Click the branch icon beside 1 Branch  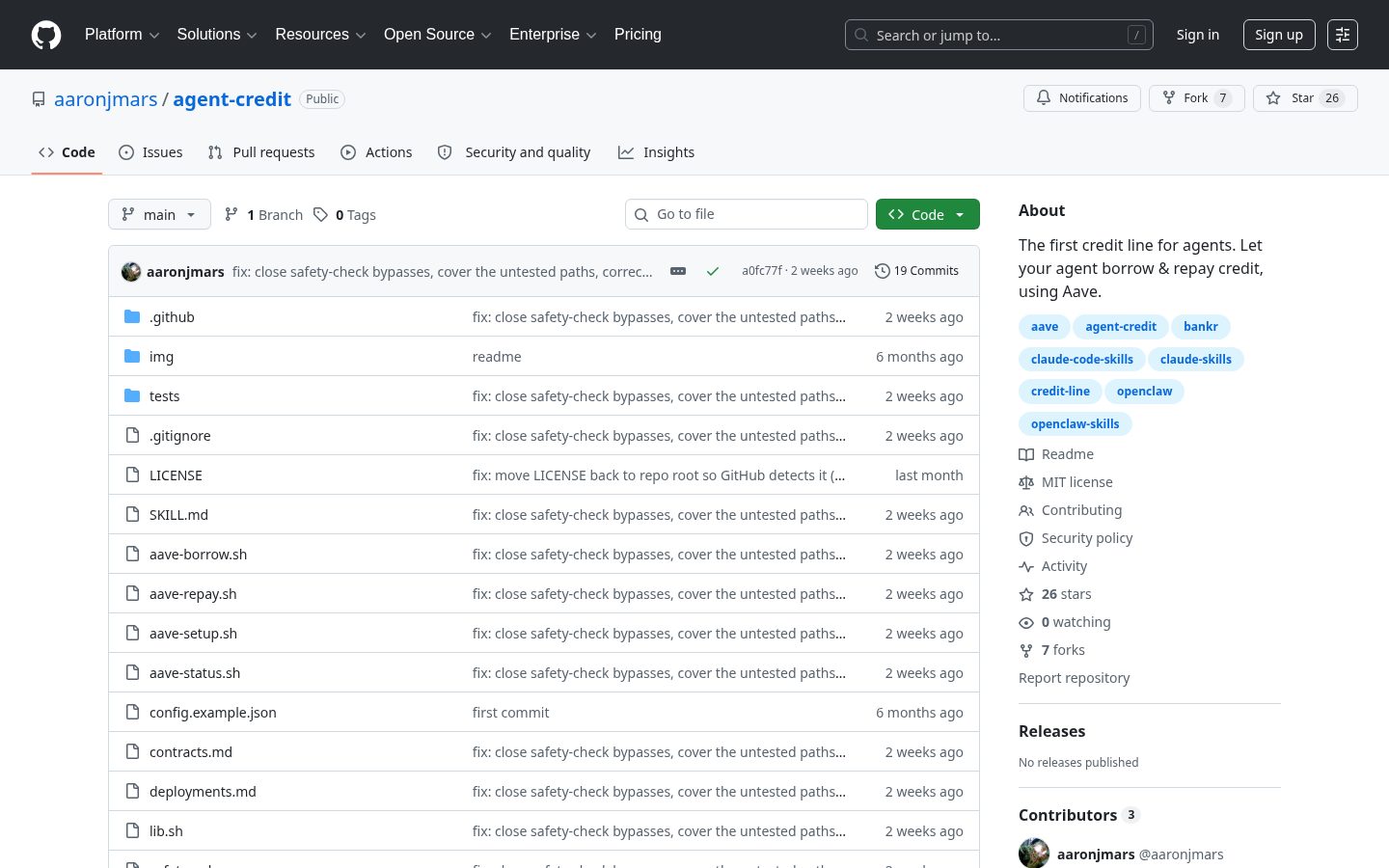[231, 215]
